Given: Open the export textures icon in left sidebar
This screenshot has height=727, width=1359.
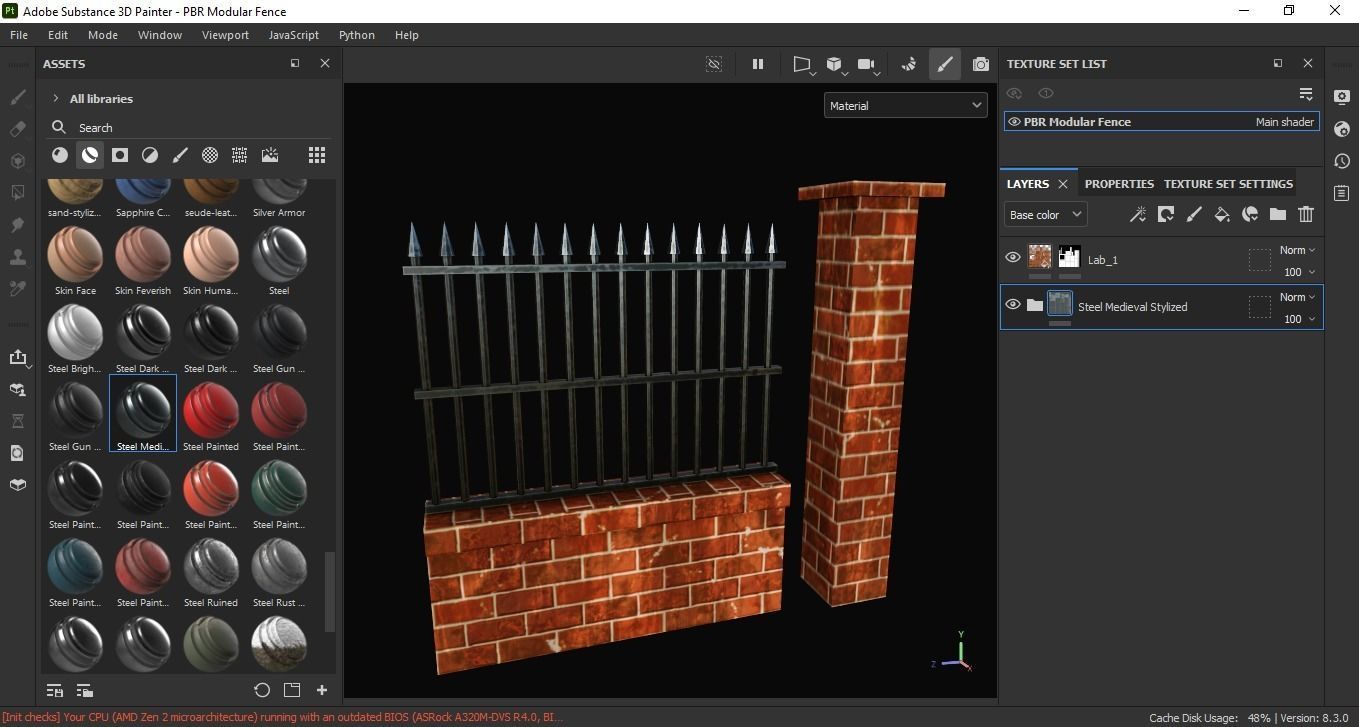Looking at the screenshot, I should (x=17, y=357).
